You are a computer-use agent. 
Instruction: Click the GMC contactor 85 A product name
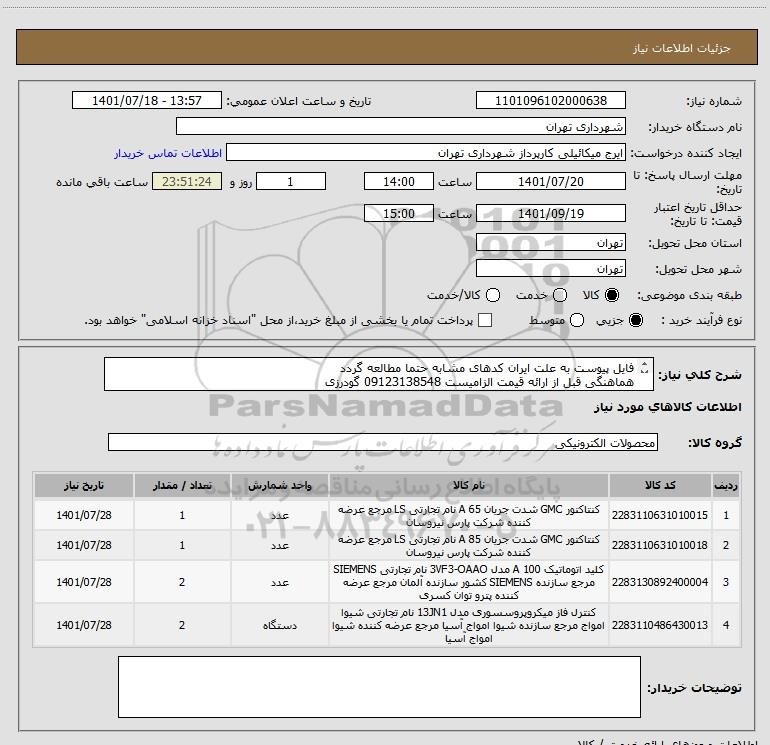(x=468, y=546)
